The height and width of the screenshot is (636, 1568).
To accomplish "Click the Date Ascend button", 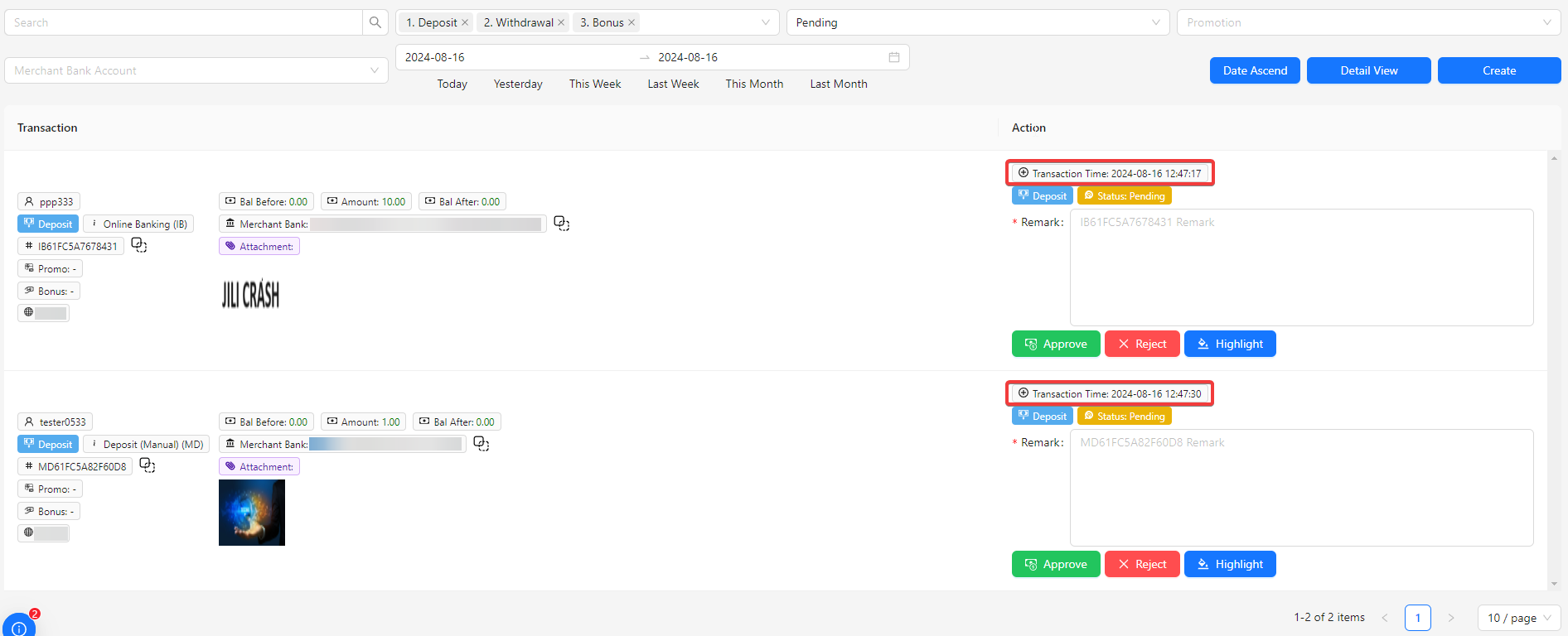I will (x=1255, y=70).
